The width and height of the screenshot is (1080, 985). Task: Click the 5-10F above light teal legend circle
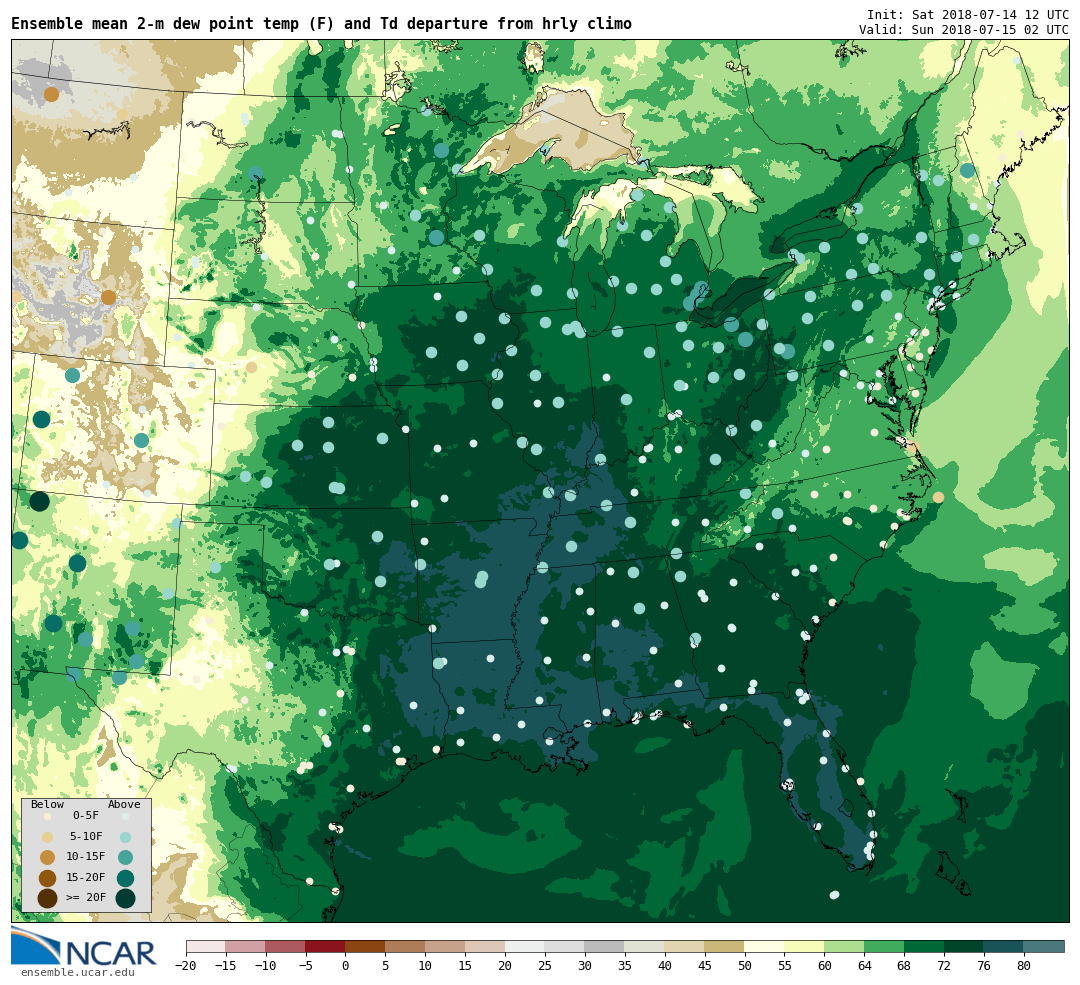click(125, 837)
